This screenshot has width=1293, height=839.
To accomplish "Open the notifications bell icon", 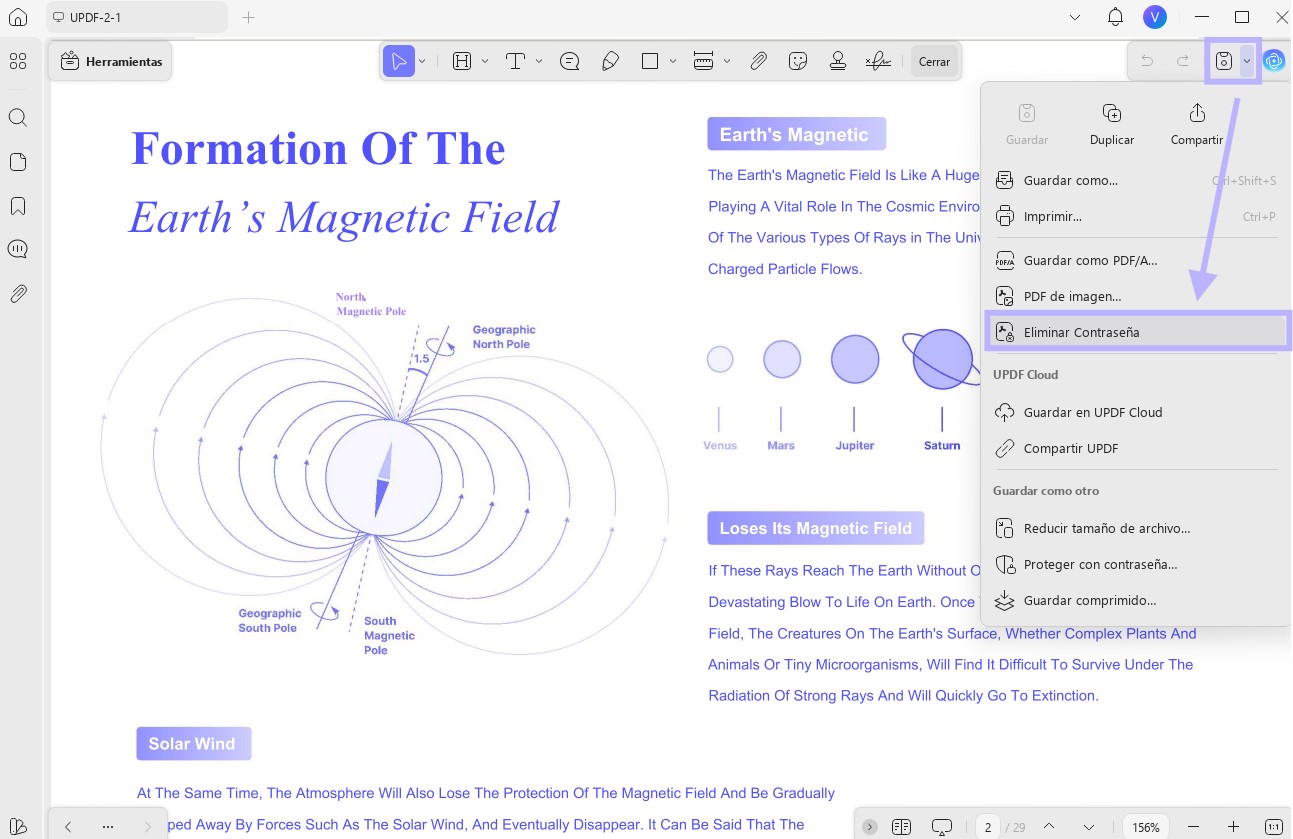I will (1116, 17).
